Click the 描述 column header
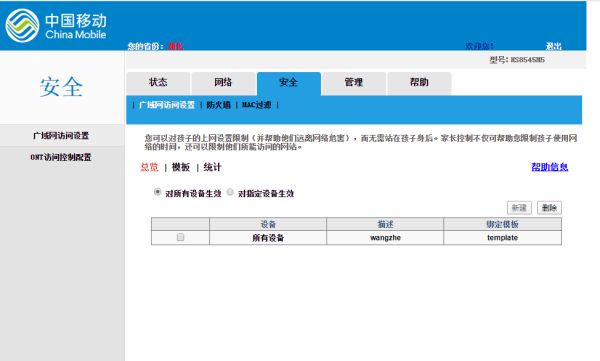 tap(385, 224)
